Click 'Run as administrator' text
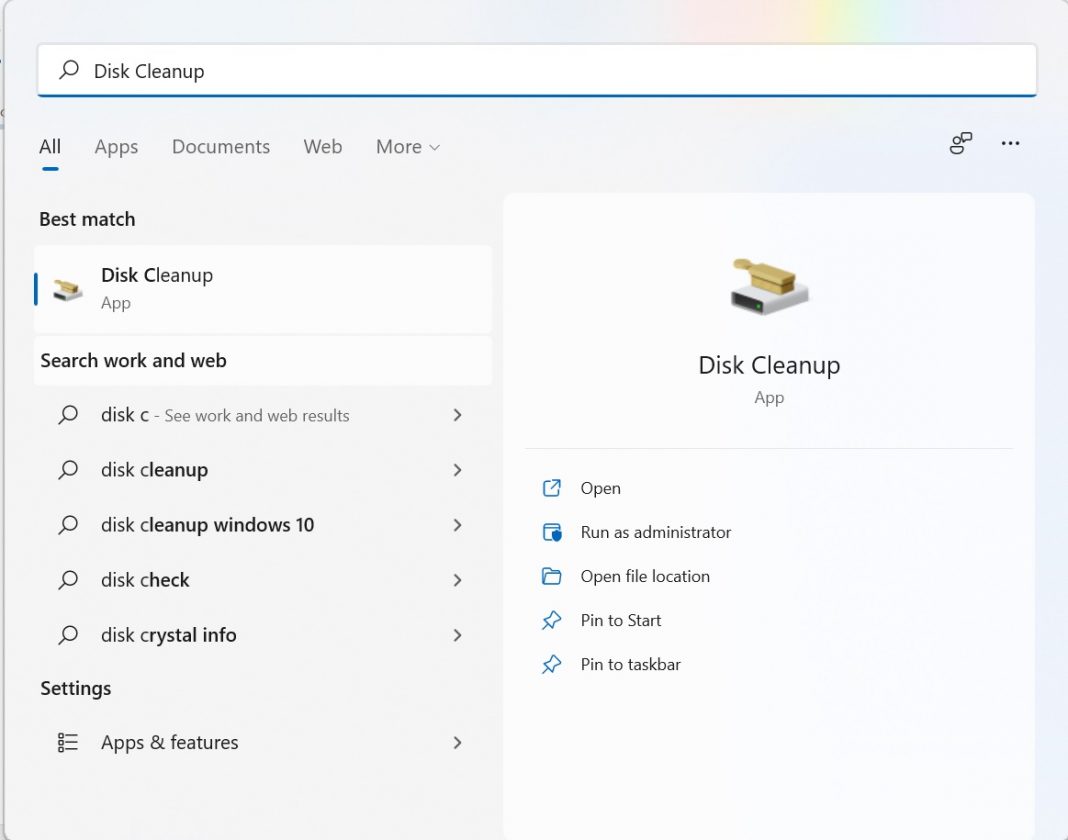Viewport: 1068px width, 840px height. pyautogui.click(x=655, y=532)
